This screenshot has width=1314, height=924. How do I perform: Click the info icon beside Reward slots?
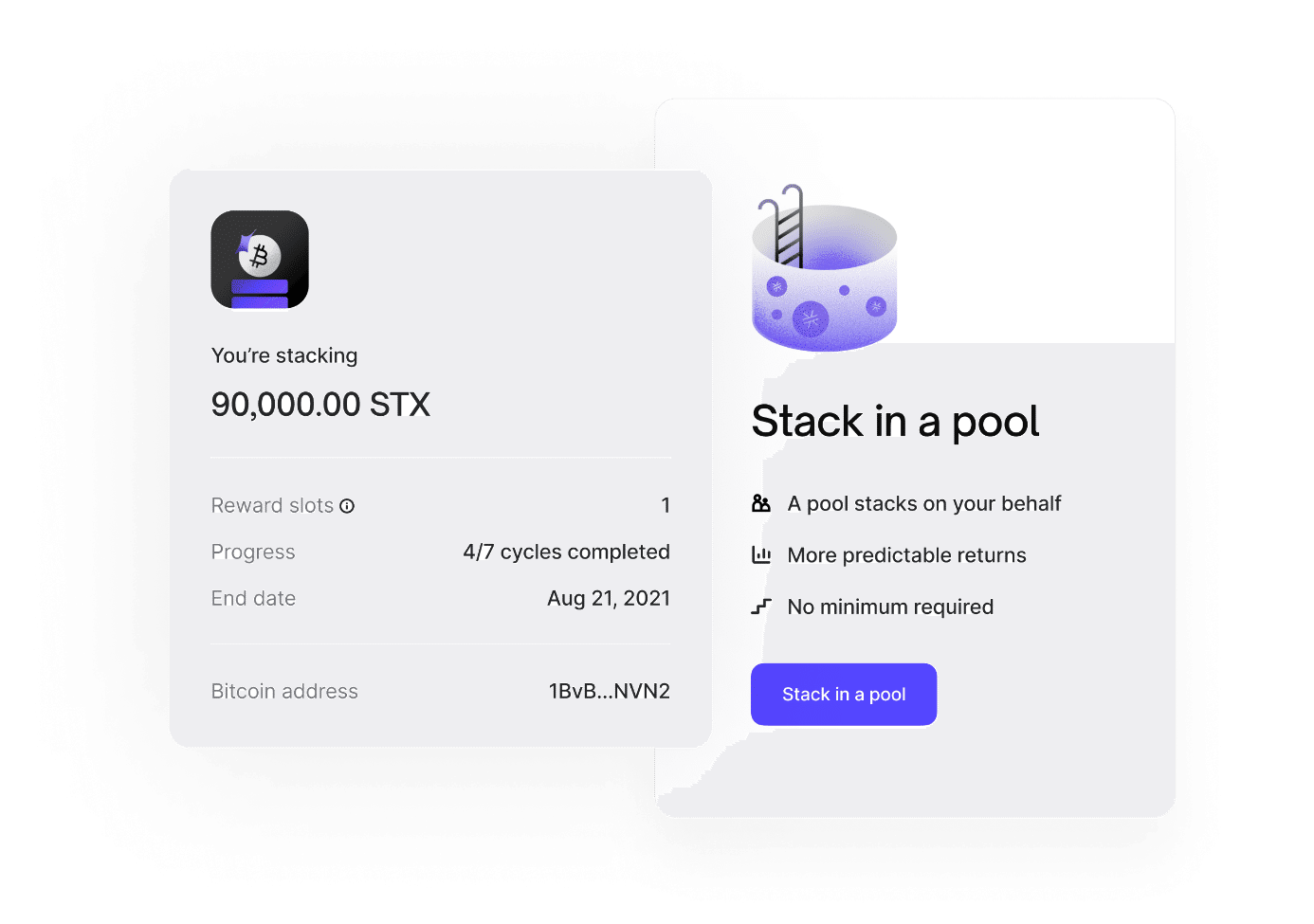pos(347,506)
